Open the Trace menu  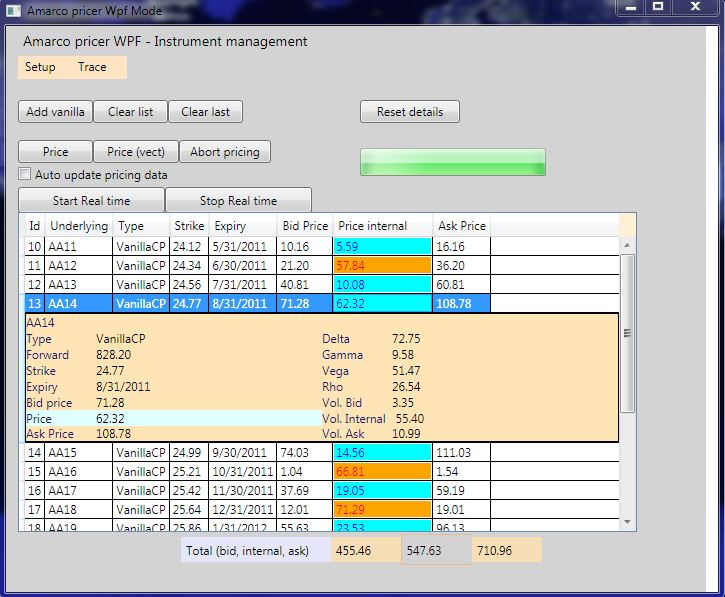click(x=92, y=67)
